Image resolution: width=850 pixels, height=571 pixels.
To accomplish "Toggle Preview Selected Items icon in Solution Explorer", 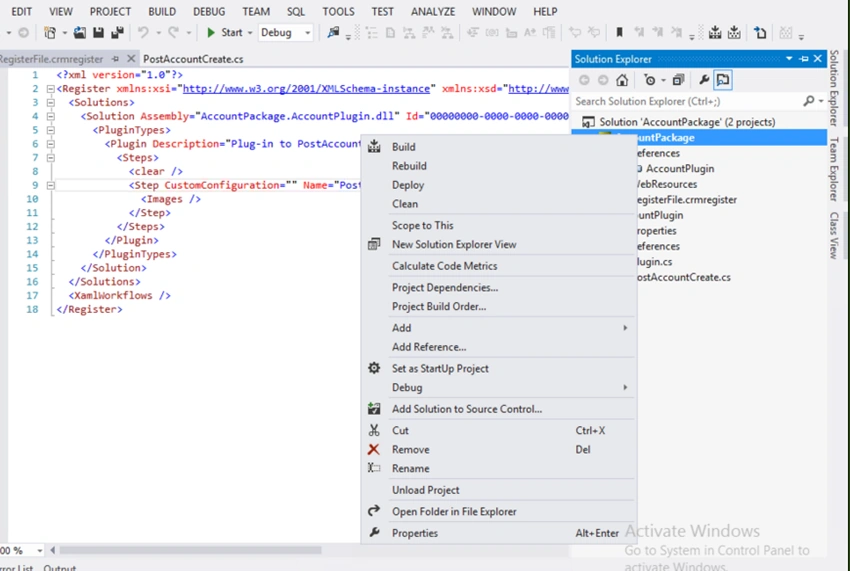I will point(723,80).
